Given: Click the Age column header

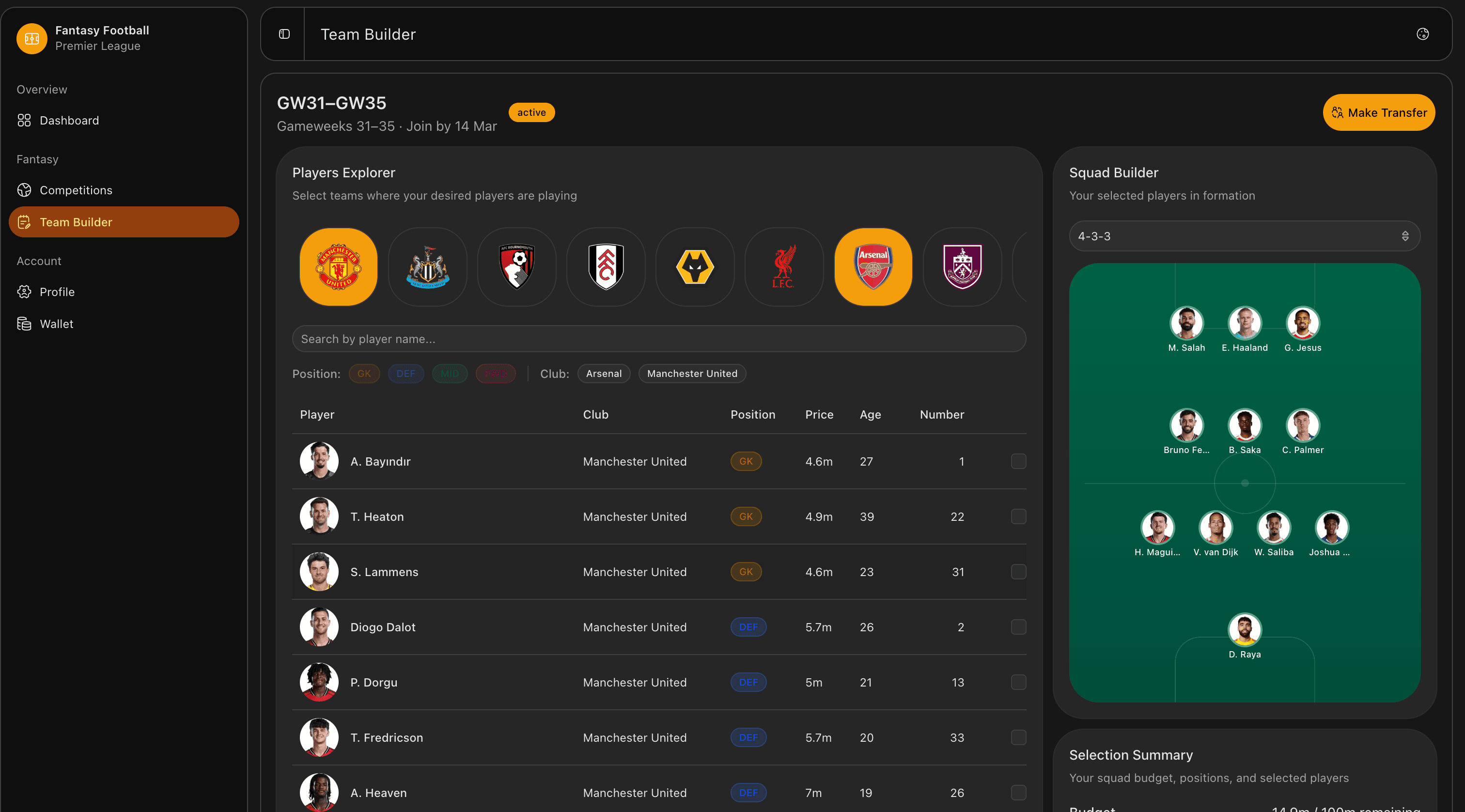Looking at the screenshot, I should tap(870, 415).
